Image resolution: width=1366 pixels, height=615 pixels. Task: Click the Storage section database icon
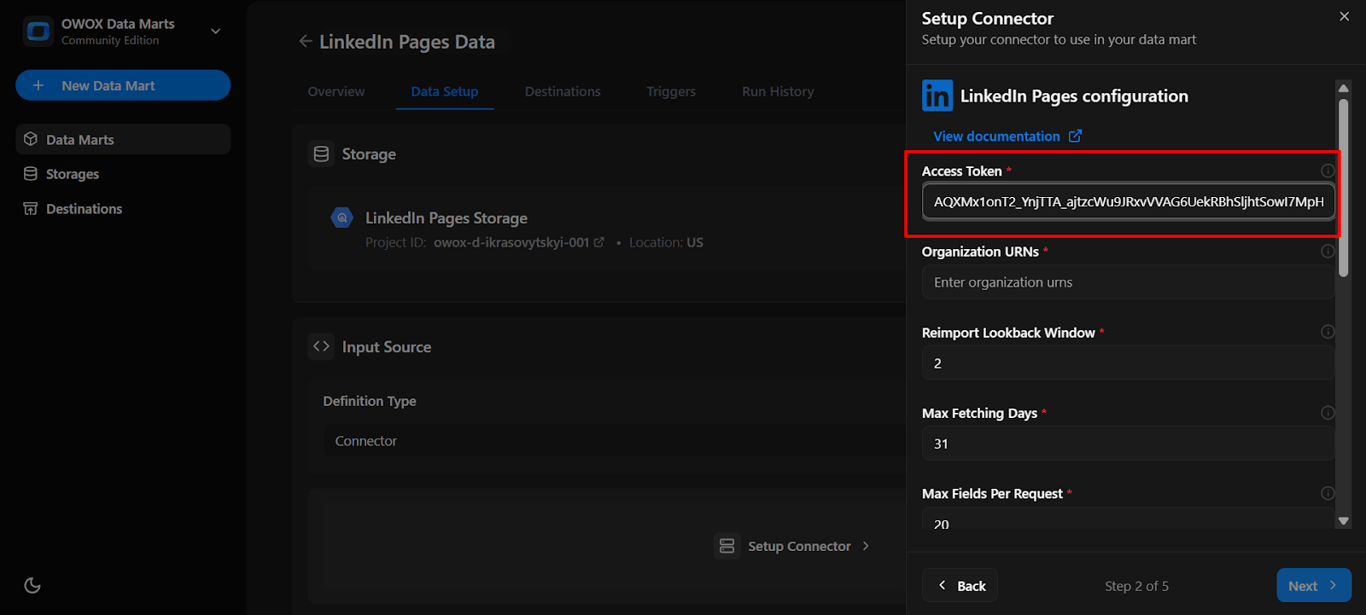(321, 154)
